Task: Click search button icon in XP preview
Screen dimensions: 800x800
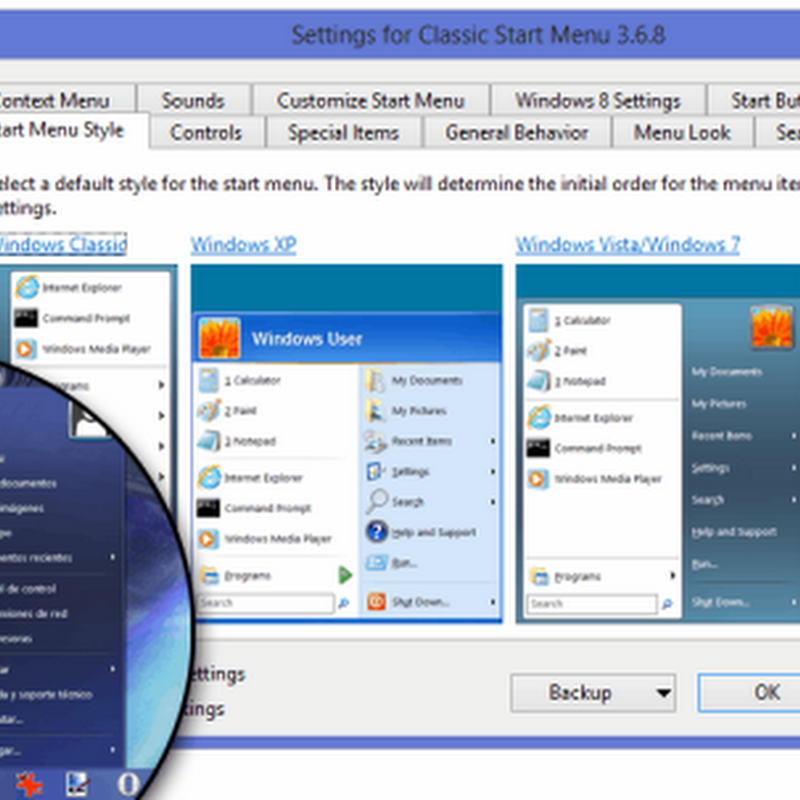Action: pyautogui.click(x=344, y=604)
